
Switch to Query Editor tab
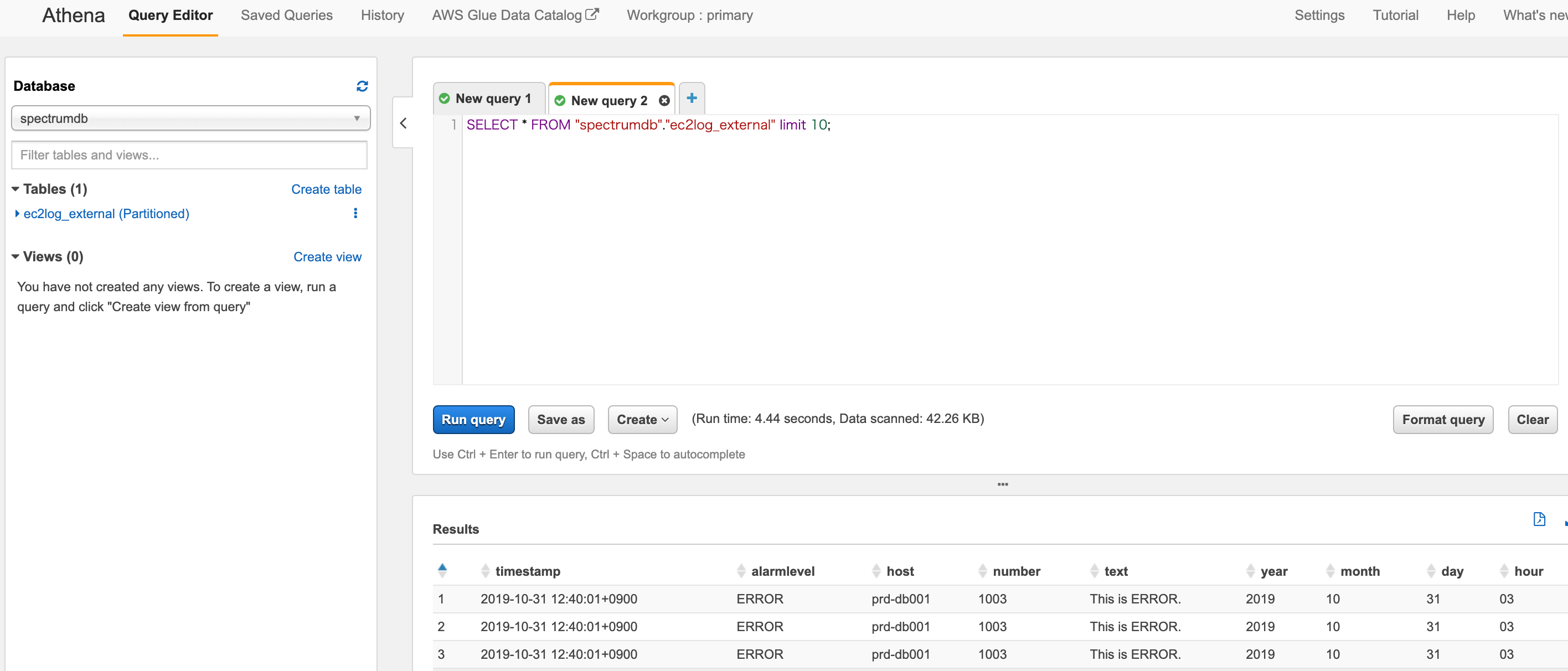coord(171,15)
